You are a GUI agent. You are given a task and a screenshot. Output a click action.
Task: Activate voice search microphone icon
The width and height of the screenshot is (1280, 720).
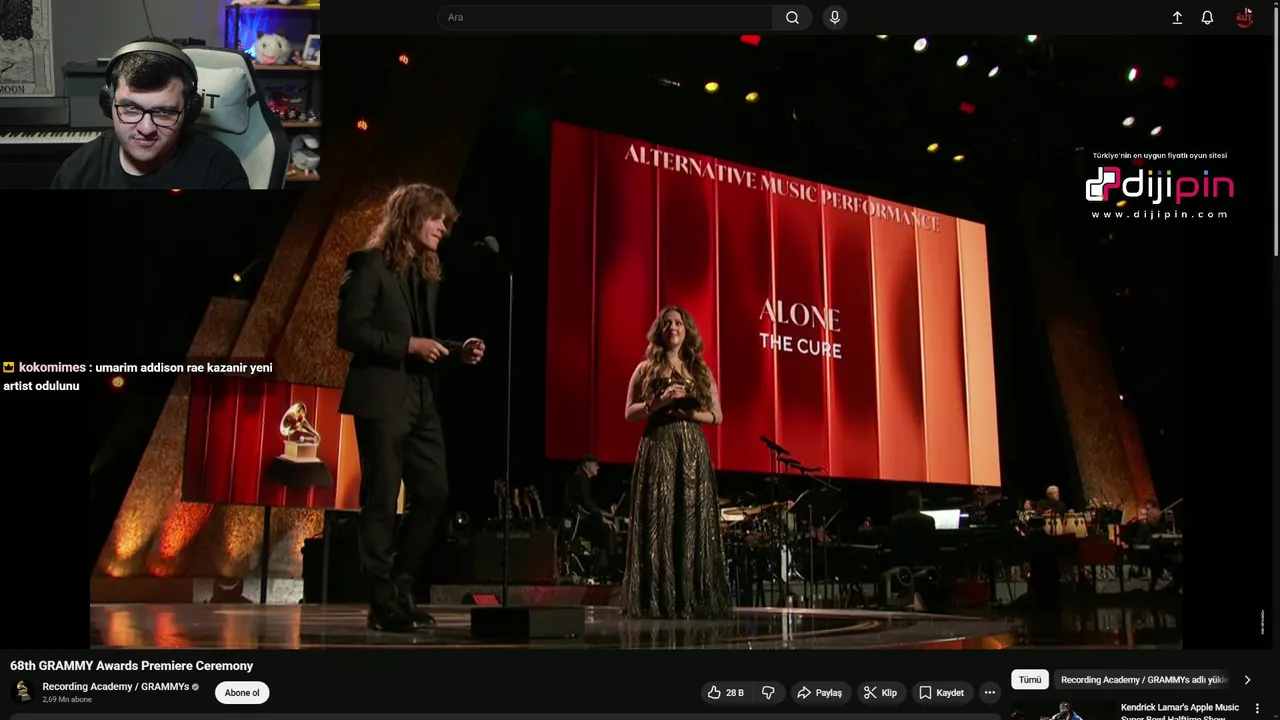[834, 17]
